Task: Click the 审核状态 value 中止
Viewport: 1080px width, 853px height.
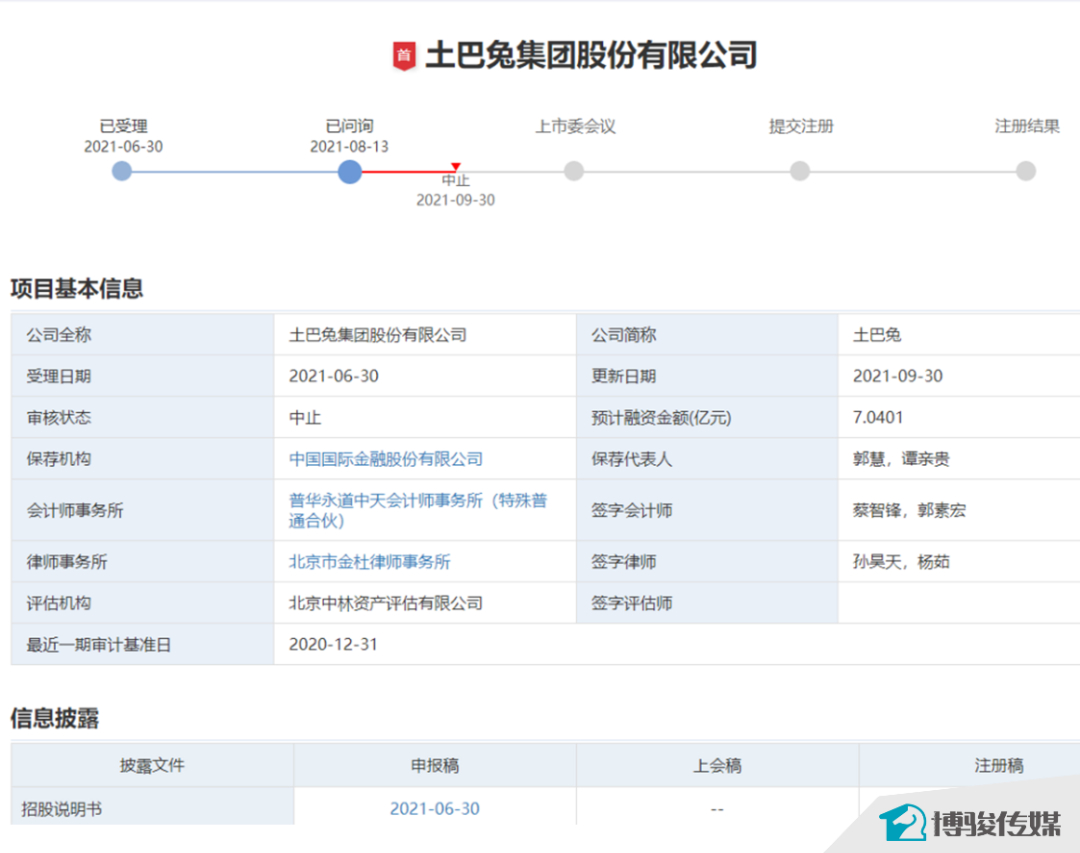Action: click(x=304, y=418)
